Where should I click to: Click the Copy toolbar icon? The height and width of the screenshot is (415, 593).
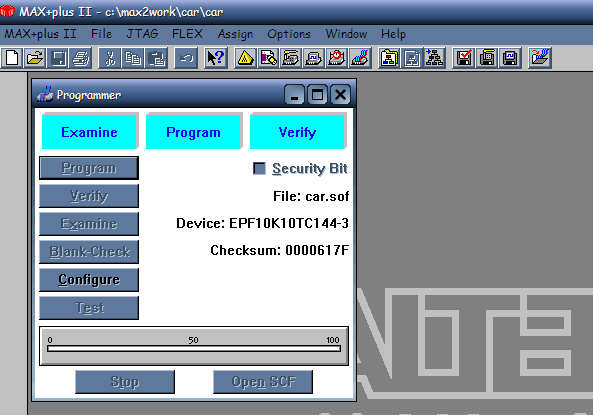(133, 58)
